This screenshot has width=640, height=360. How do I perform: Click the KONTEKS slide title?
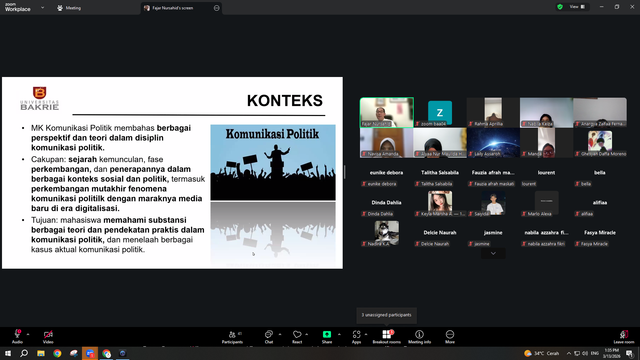[x=284, y=101]
